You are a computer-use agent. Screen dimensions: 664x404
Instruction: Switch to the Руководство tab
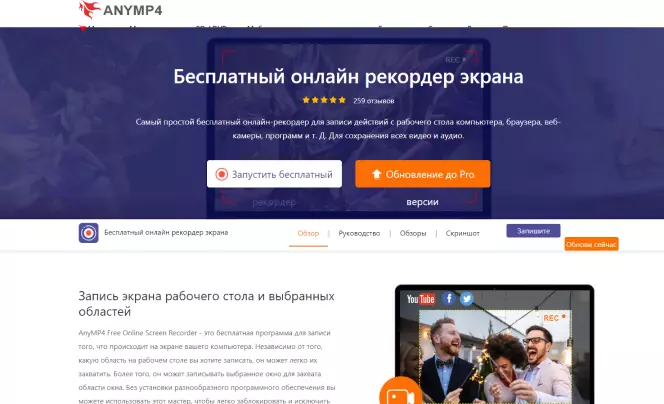point(359,233)
